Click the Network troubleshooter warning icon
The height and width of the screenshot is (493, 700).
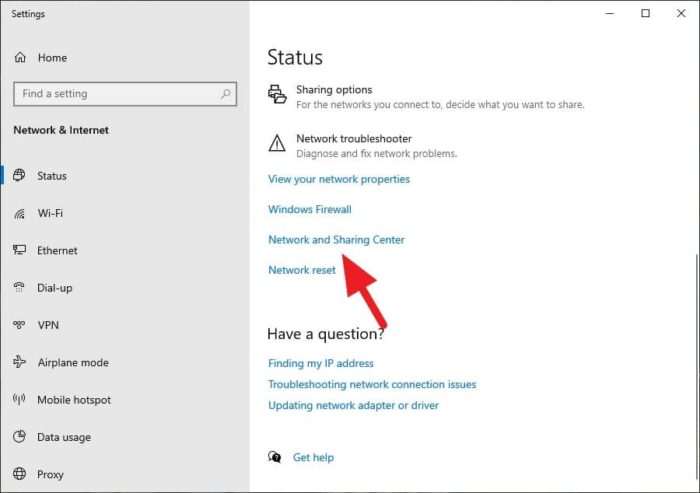point(277,143)
